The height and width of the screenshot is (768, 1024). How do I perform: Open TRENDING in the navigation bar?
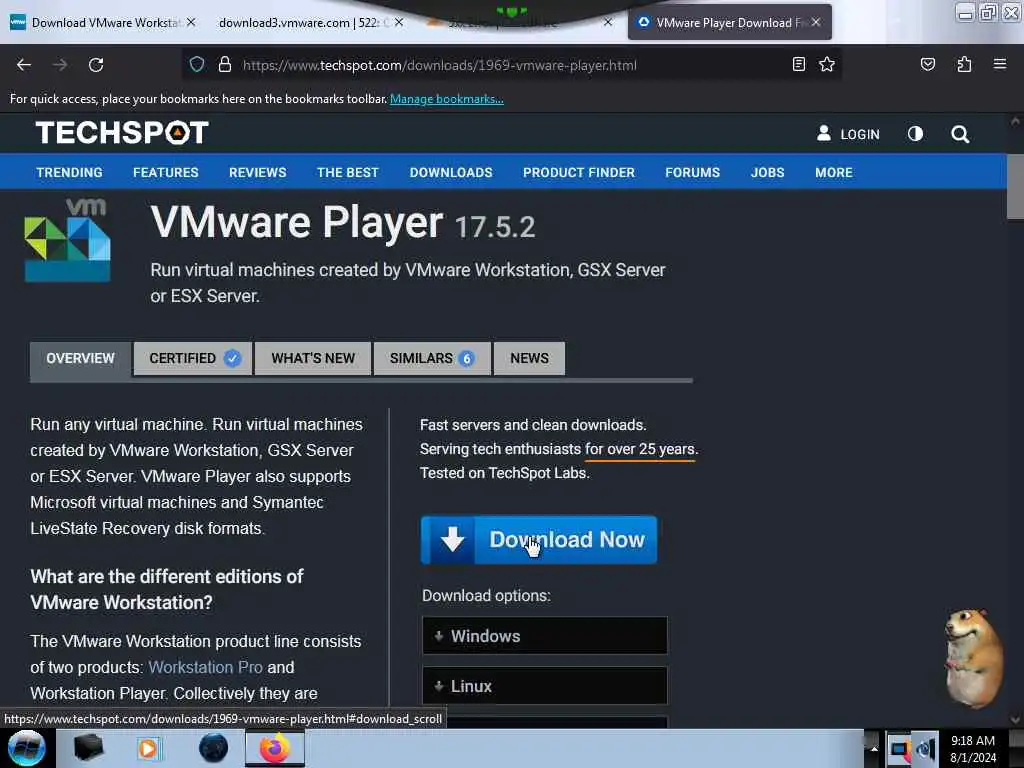coord(69,172)
